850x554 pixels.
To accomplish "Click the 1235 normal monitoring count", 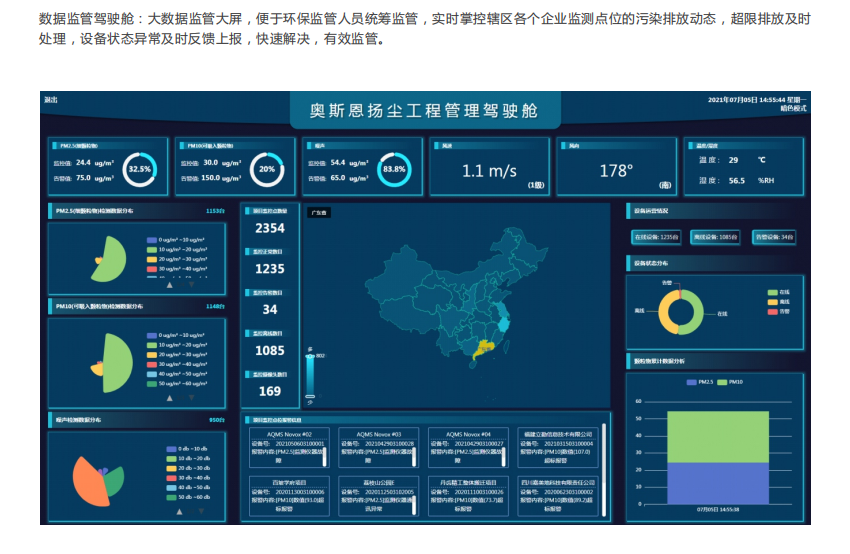I will click(270, 269).
